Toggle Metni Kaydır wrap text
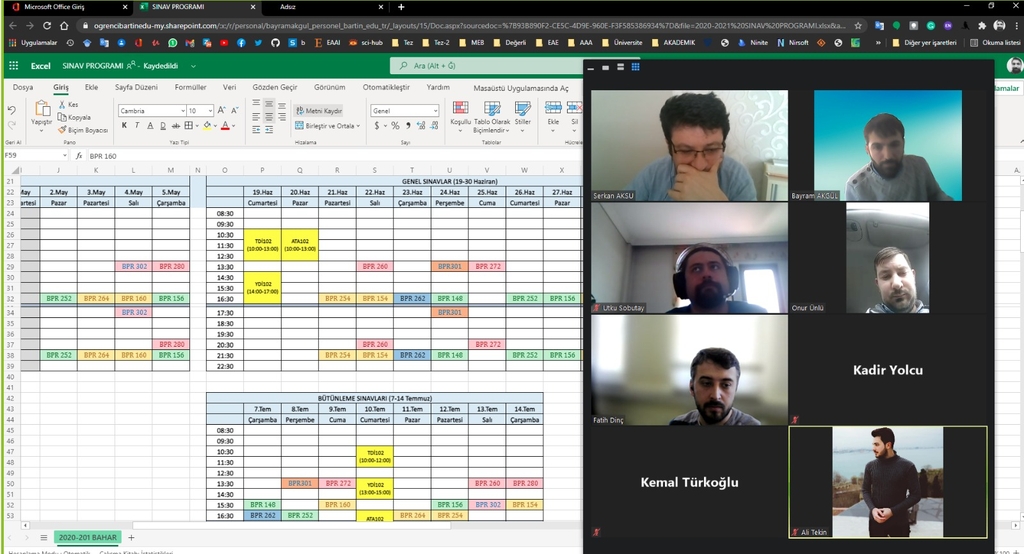Image resolution: width=1024 pixels, height=554 pixels. (319, 110)
